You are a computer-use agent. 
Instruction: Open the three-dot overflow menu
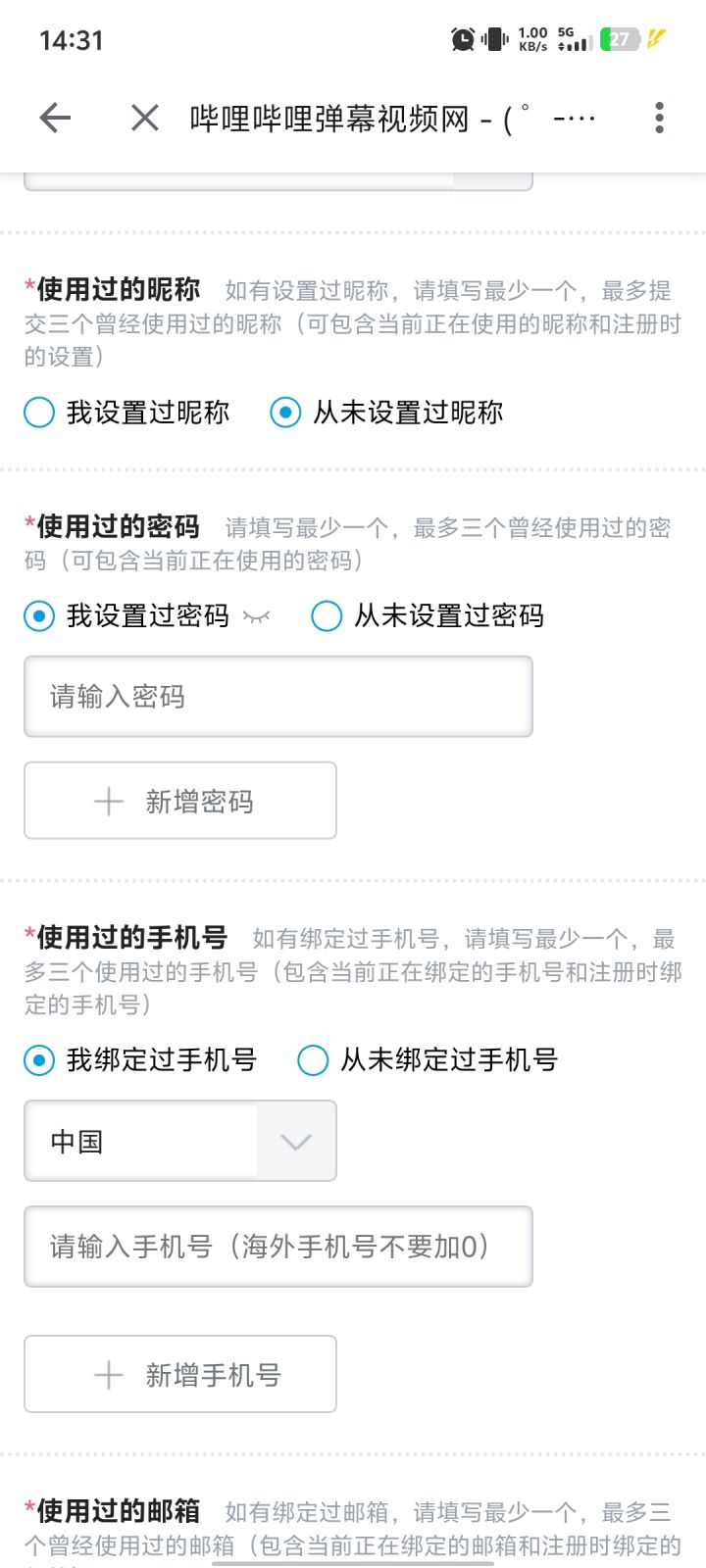659,119
